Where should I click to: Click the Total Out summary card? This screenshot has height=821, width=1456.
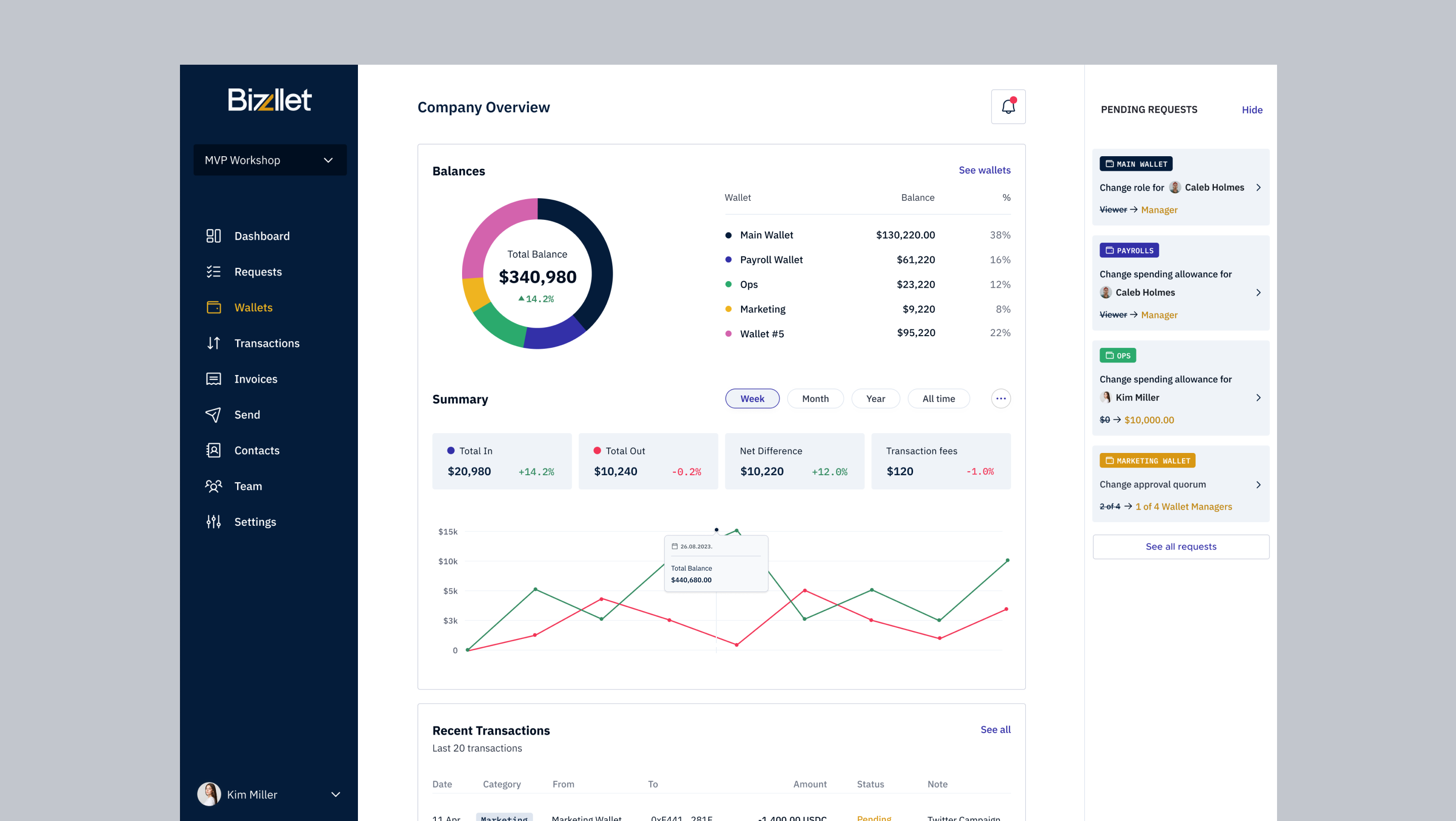pyautogui.click(x=648, y=461)
